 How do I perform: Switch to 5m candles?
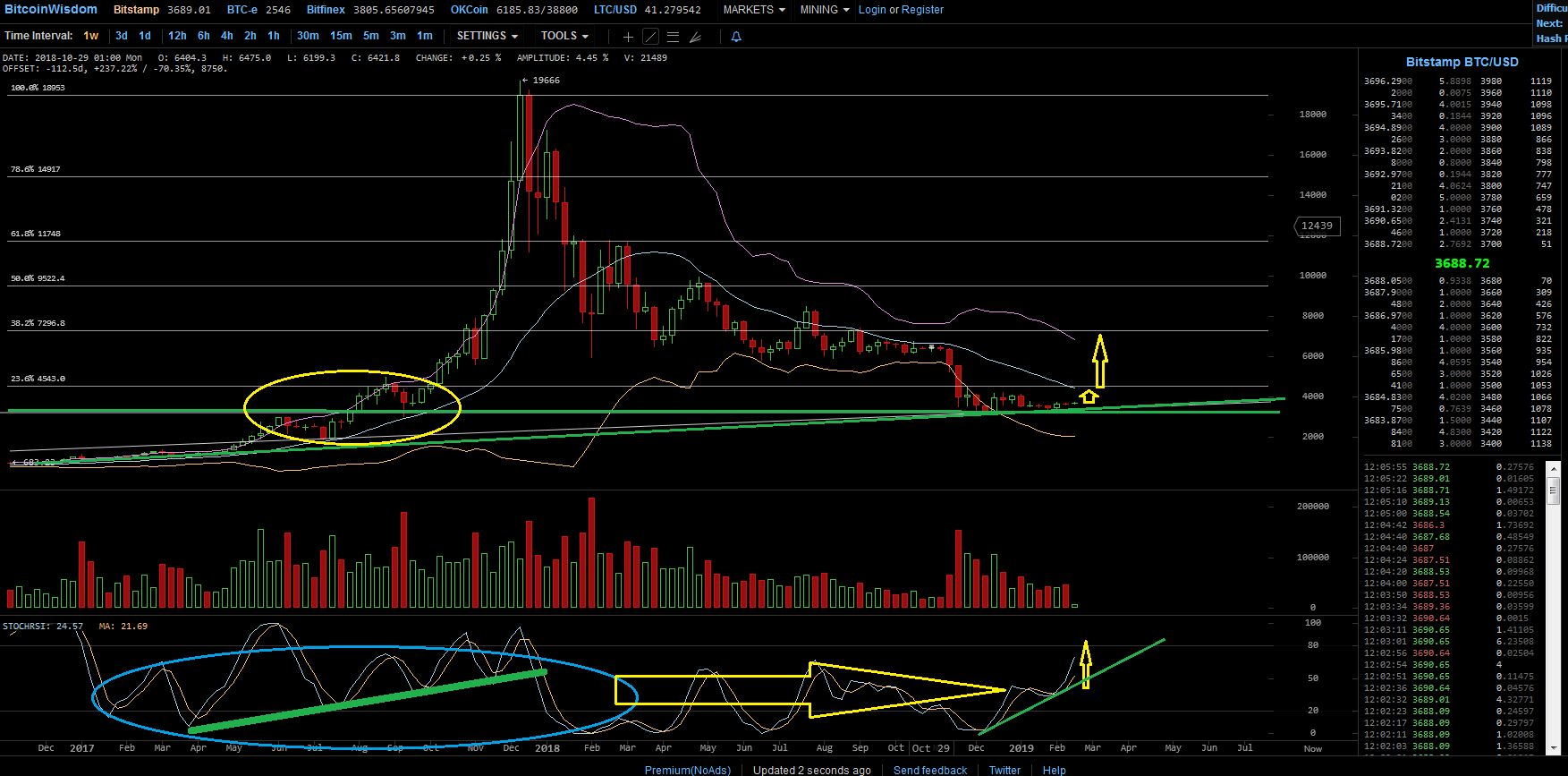click(371, 36)
